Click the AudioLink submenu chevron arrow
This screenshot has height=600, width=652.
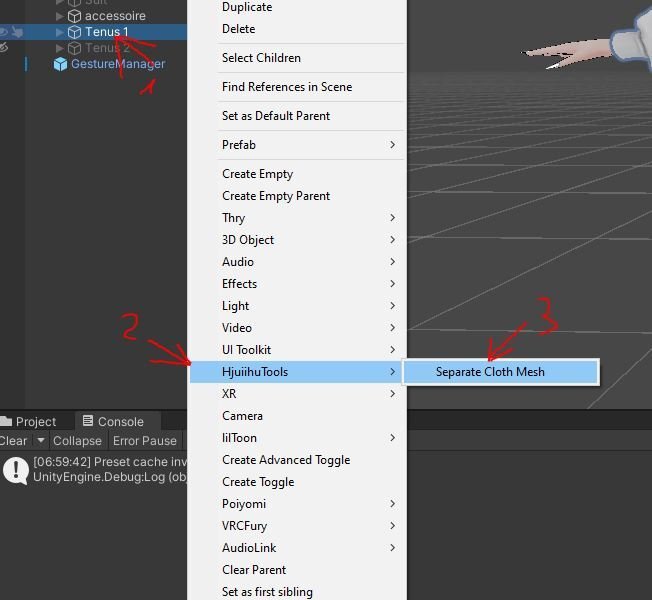393,548
